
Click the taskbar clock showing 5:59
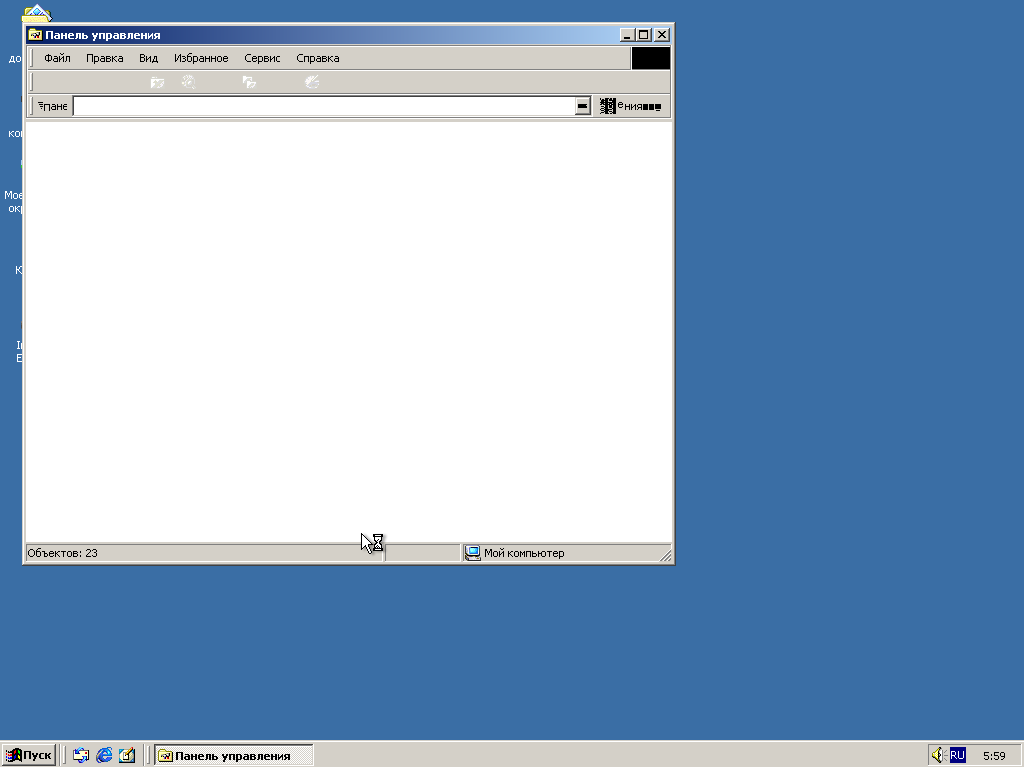pos(994,756)
